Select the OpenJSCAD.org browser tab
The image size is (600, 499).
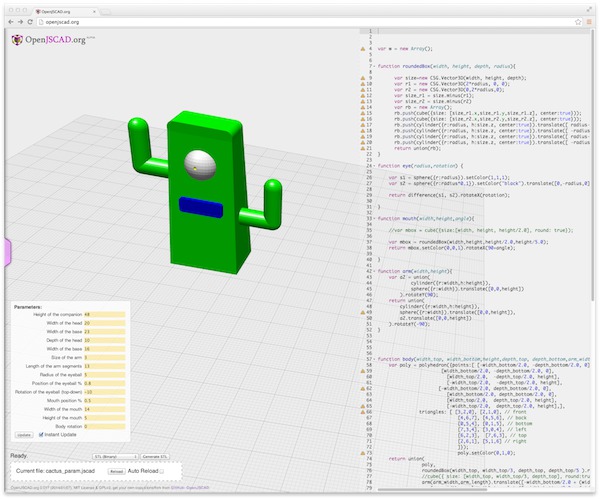point(64,11)
